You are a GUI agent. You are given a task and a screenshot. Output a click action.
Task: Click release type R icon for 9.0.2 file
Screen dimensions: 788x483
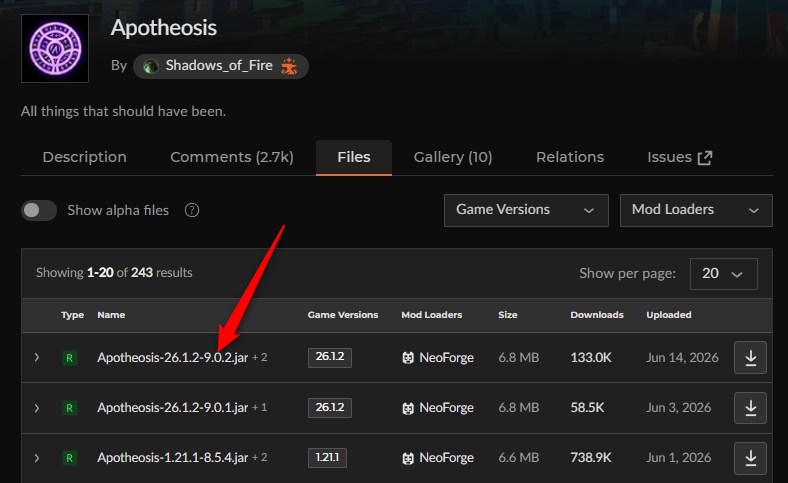point(69,358)
